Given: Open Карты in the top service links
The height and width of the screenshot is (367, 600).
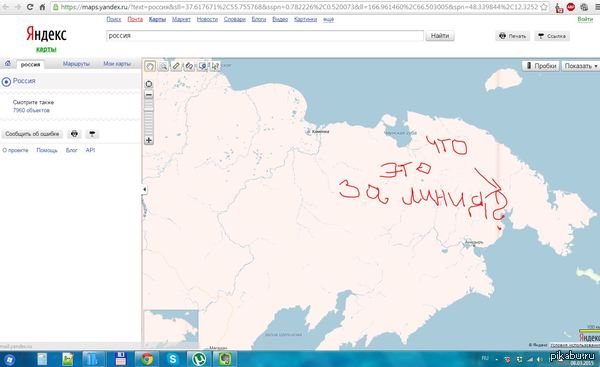Looking at the screenshot, I should (157, 19).
